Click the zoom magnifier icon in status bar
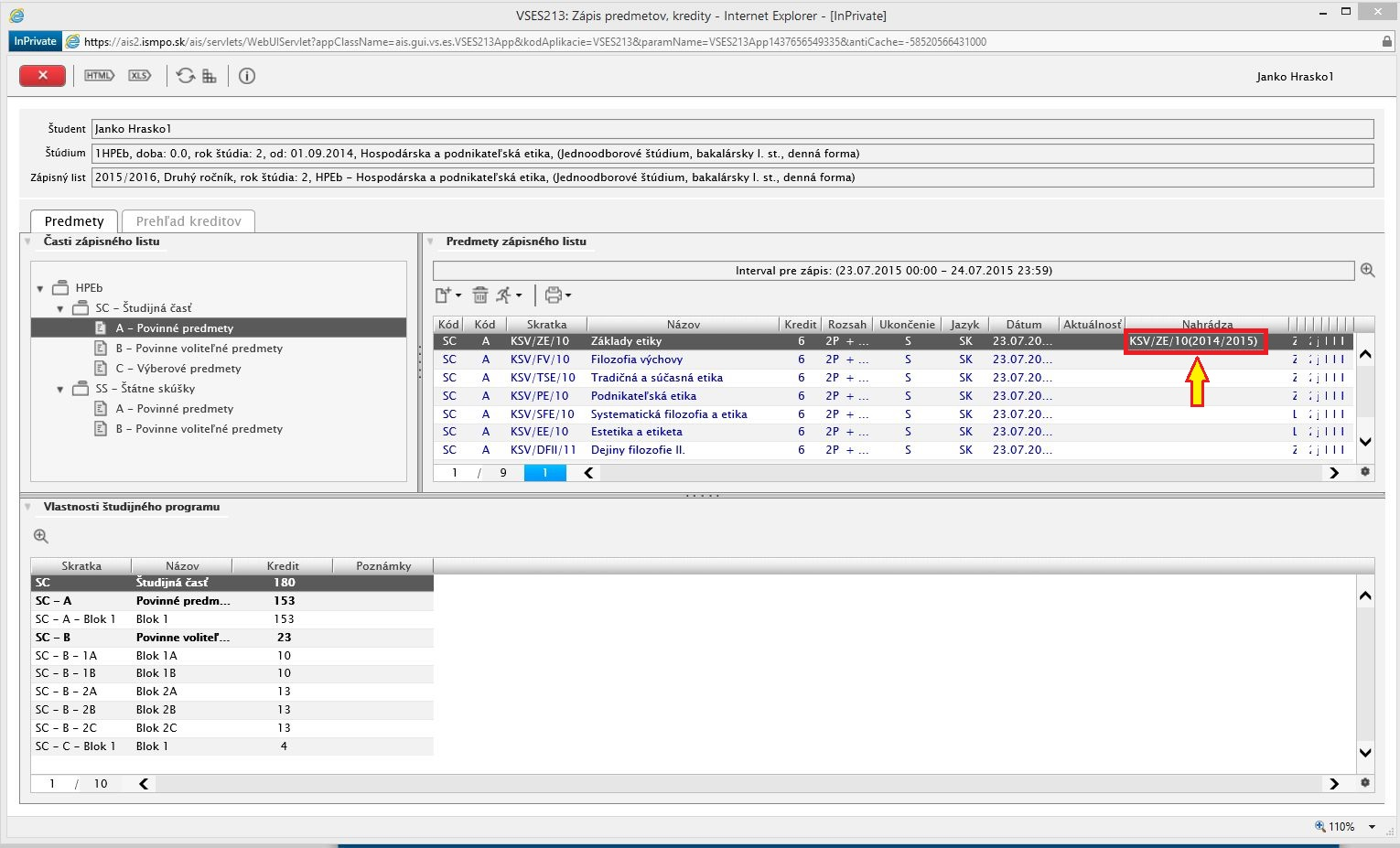Screen dimensions: 1400x848 point(1319,826)
